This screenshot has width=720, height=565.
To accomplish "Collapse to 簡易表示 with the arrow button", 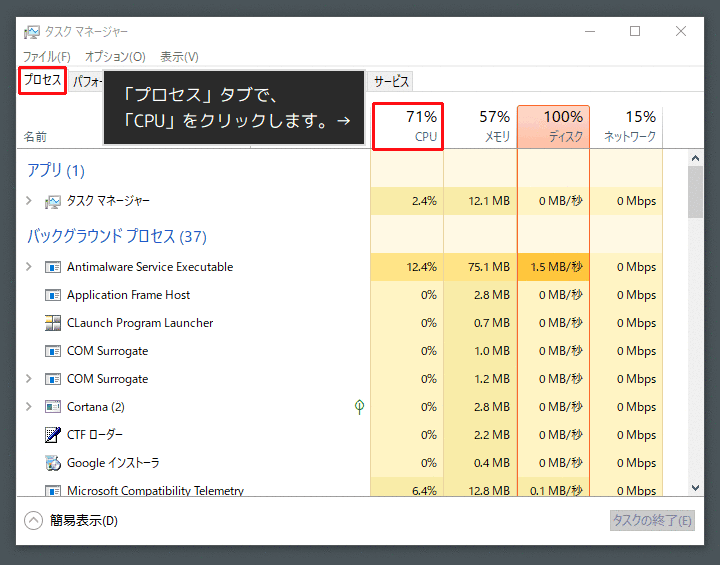I will click(34, 520).
